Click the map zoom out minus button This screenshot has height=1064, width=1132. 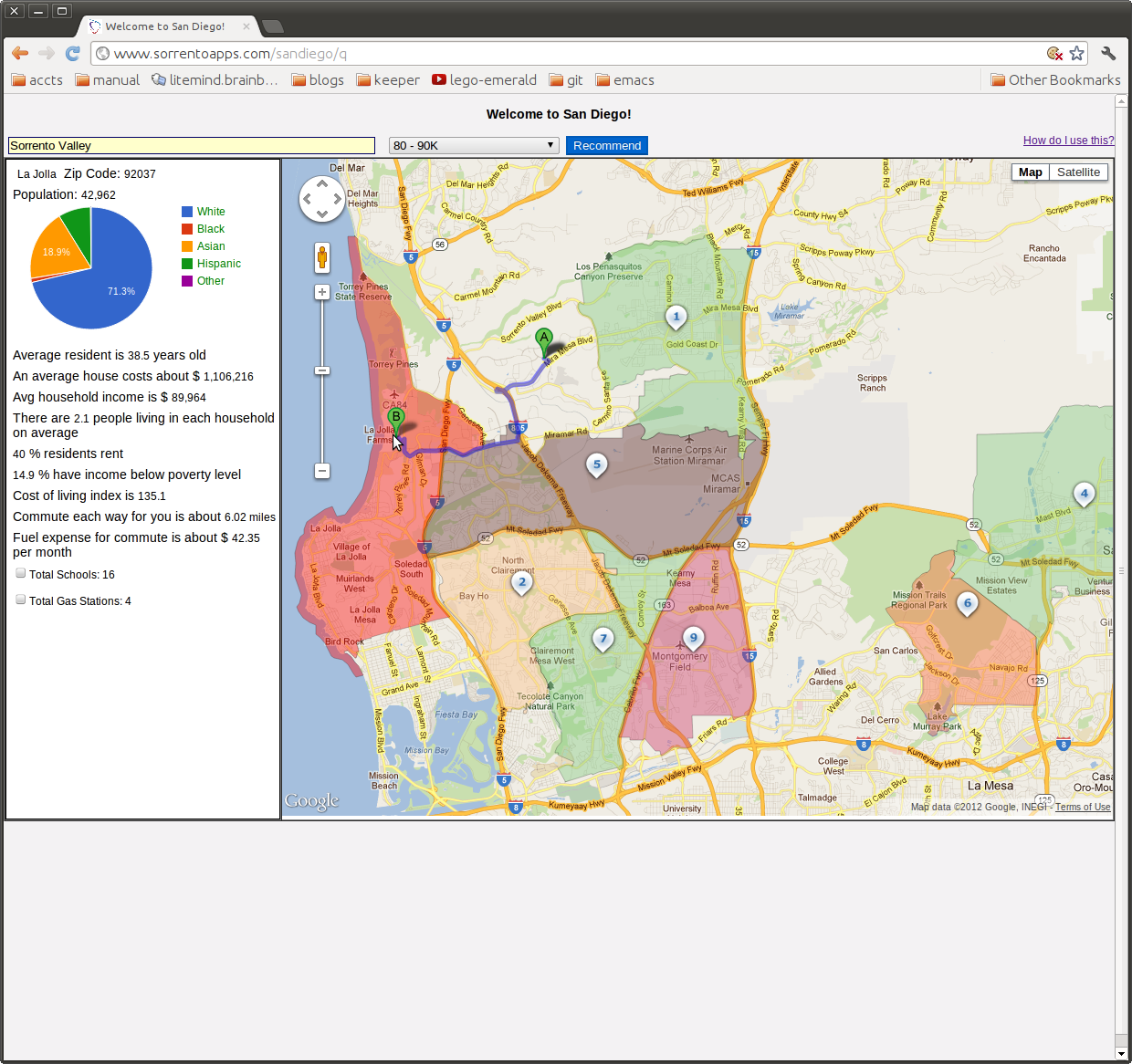322,471
